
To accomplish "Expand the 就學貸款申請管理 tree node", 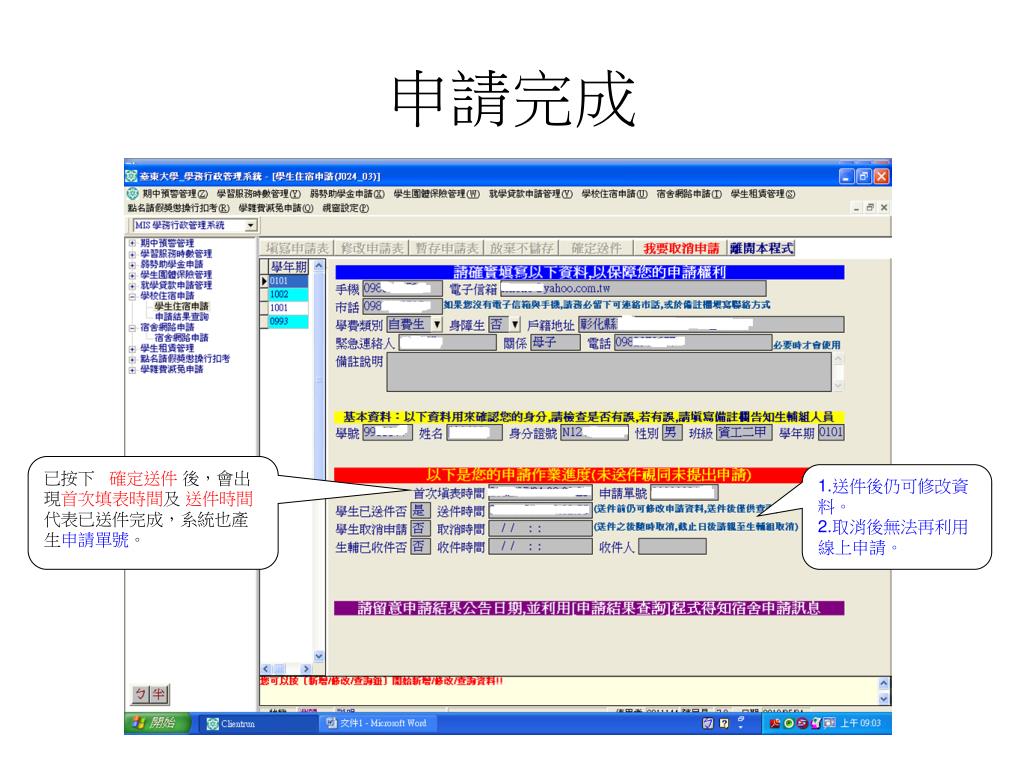I will click(x=132, y=285).
